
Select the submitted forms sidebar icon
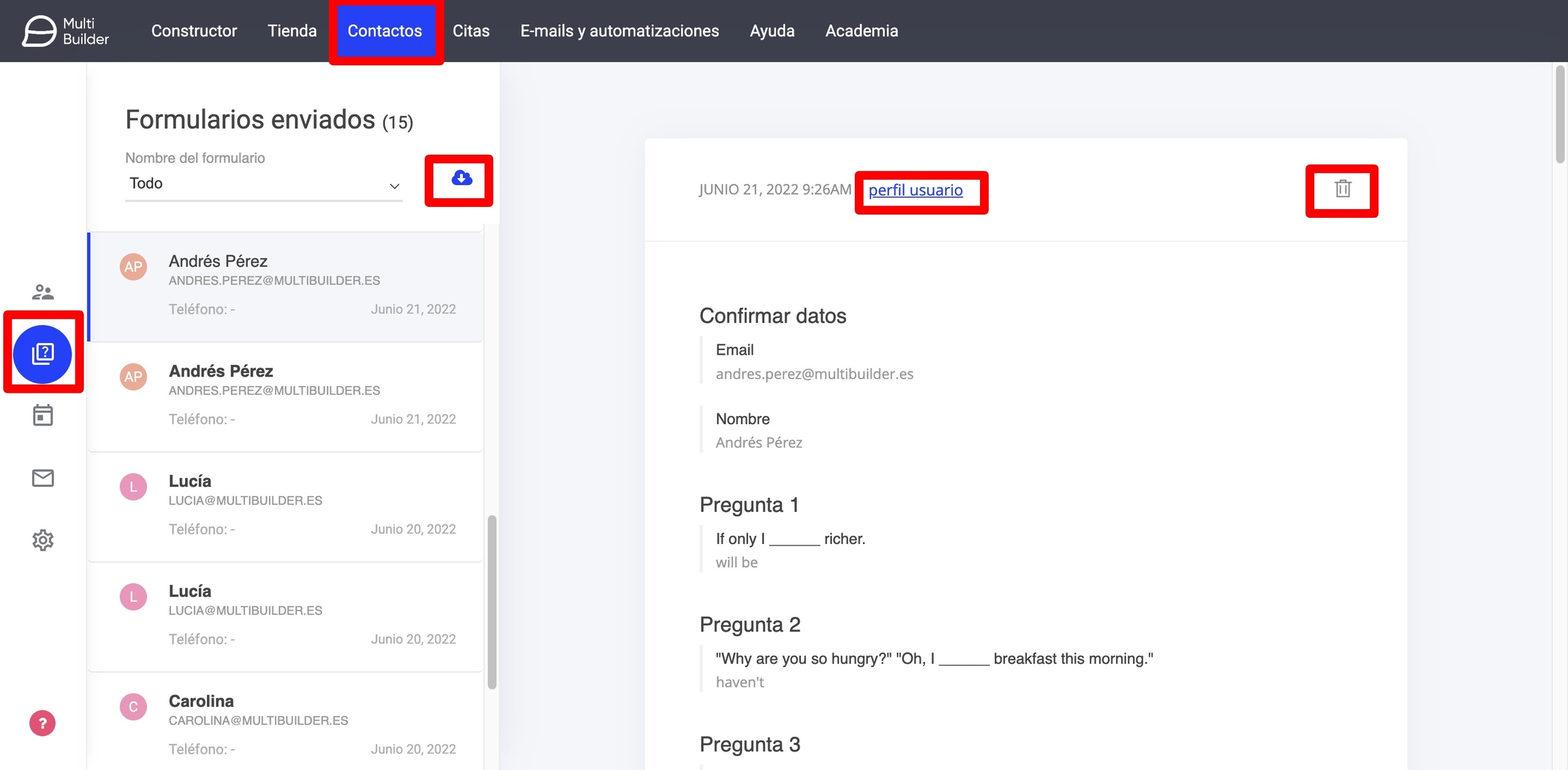43,353
